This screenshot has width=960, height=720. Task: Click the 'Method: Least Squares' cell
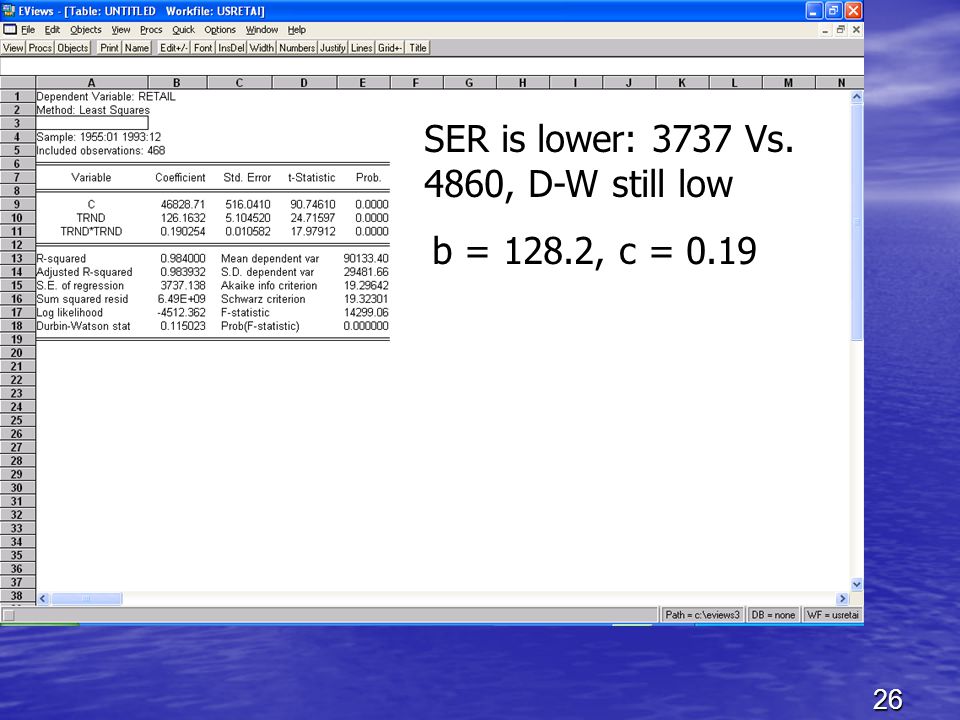tap(93, 110)
